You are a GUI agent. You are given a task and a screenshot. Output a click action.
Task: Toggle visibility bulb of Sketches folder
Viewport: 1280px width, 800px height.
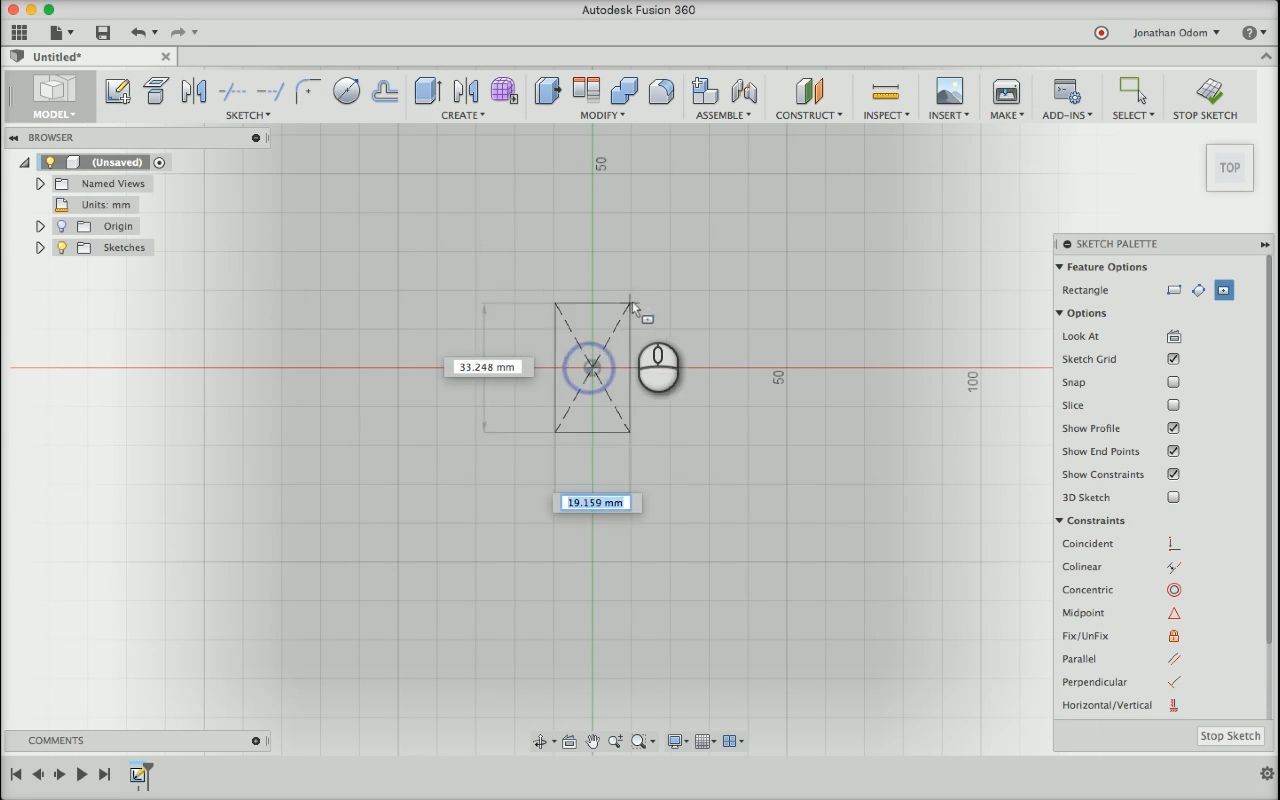point(62,248)
